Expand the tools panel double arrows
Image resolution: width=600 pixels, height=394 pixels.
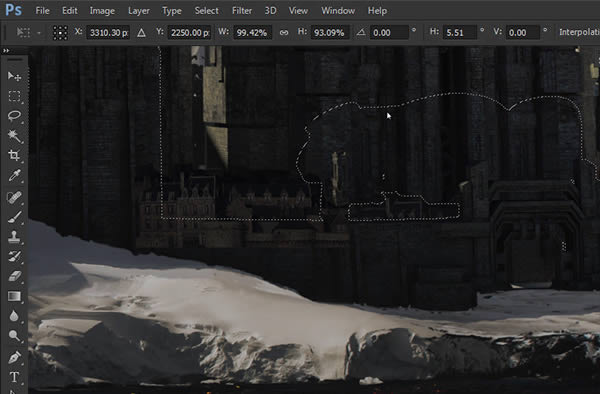tap(6, 50)
